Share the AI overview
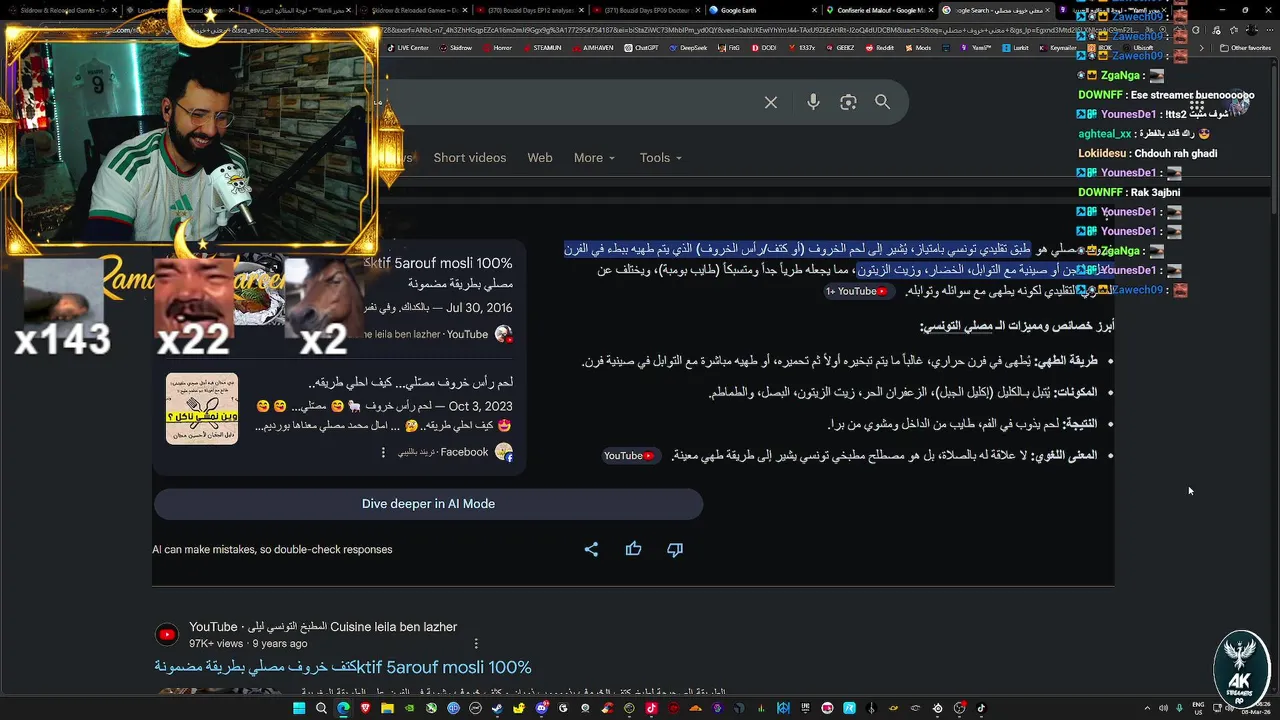This screenshot has height=720, width=1280. (591, 549)
